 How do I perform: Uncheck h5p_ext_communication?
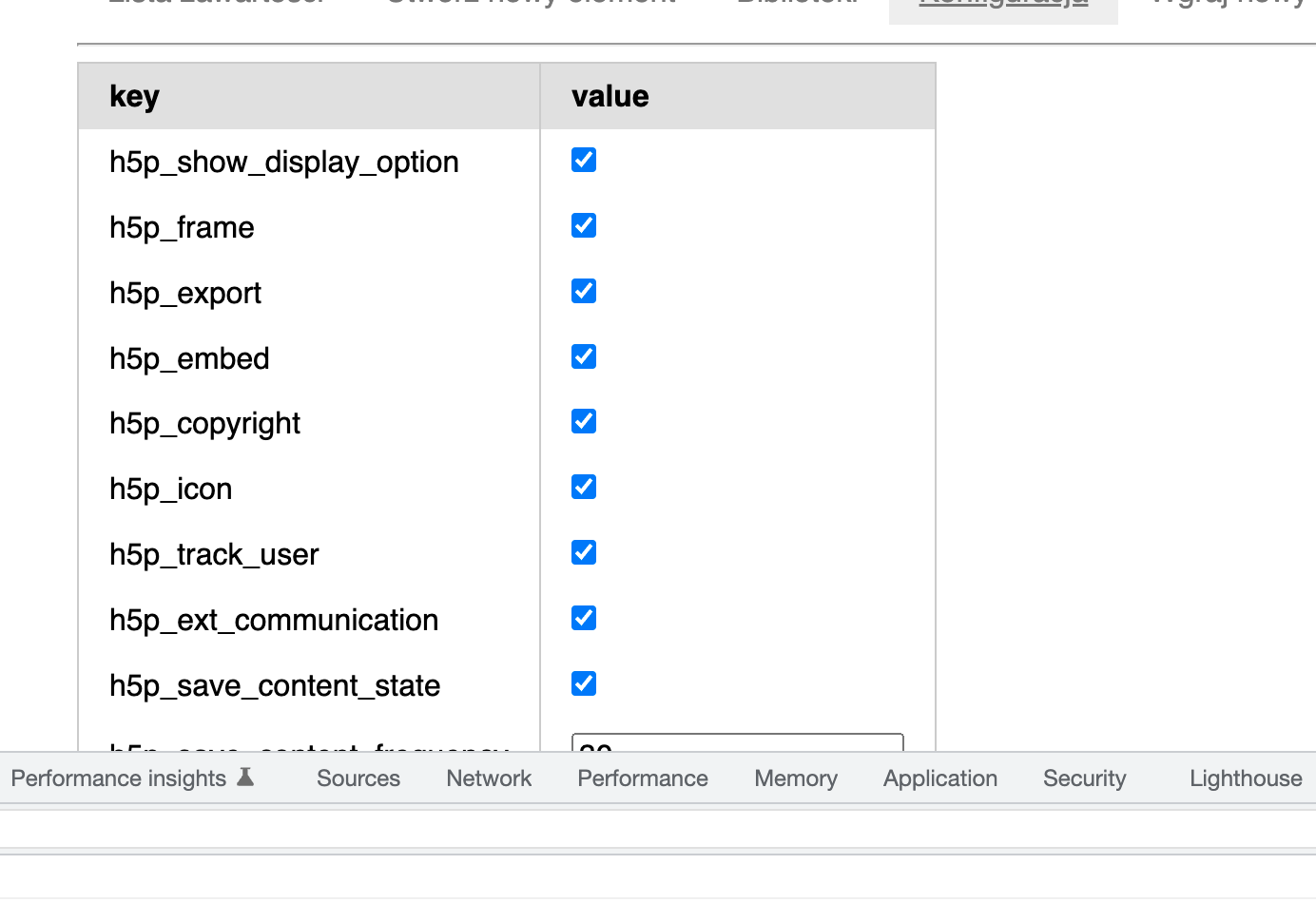[583, 618]
